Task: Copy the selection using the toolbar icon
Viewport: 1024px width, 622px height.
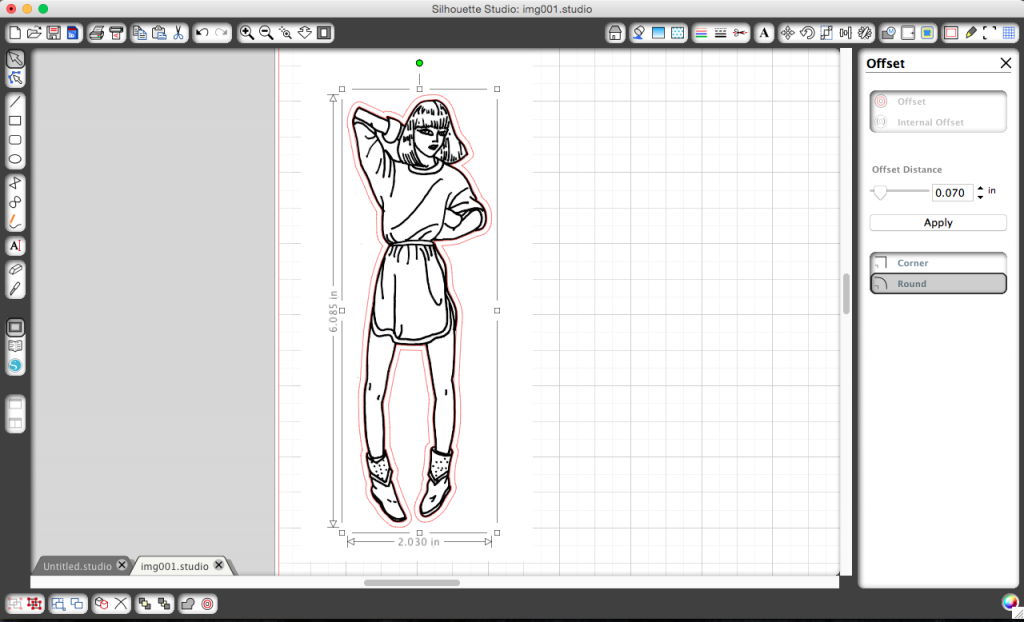Action: (140, 33)
